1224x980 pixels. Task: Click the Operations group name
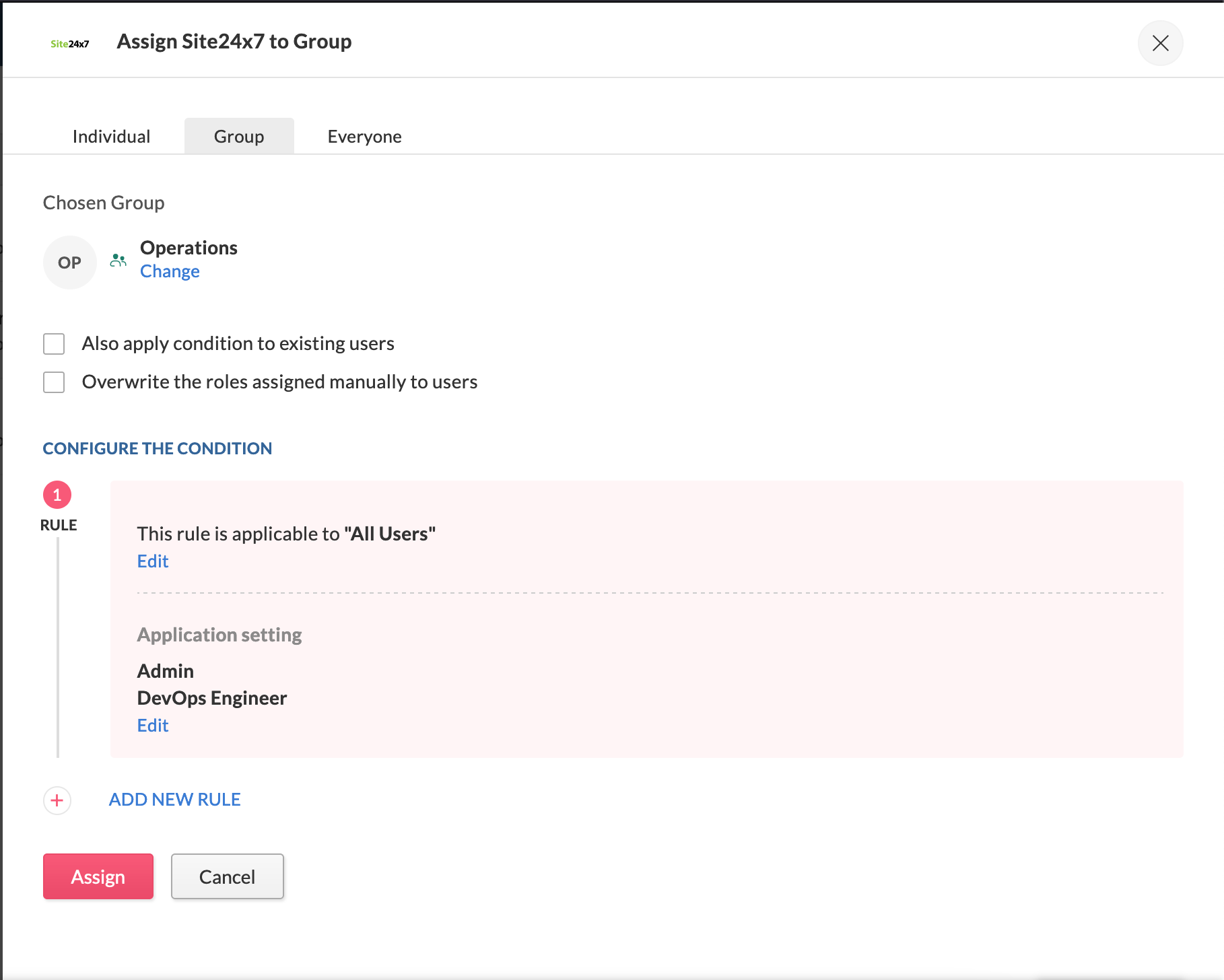pos(189,248)
